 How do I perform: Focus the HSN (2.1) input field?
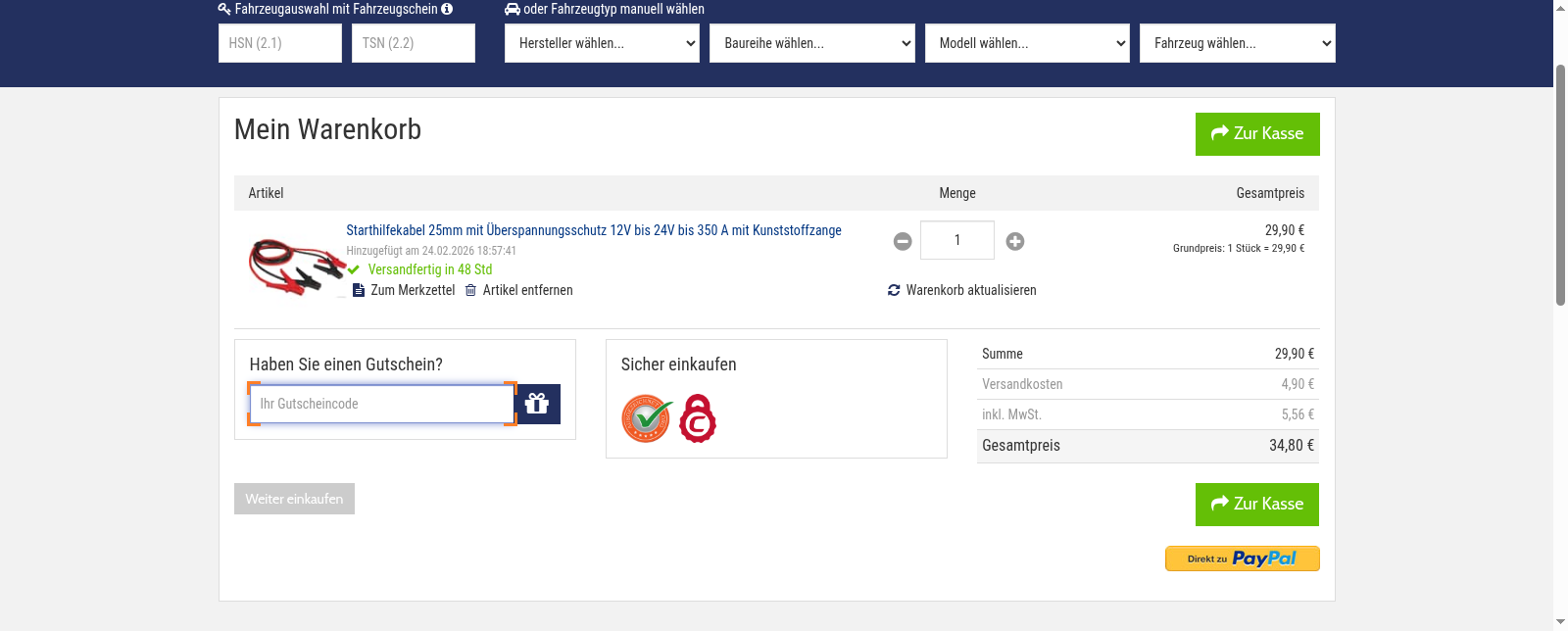coord(280,43)
